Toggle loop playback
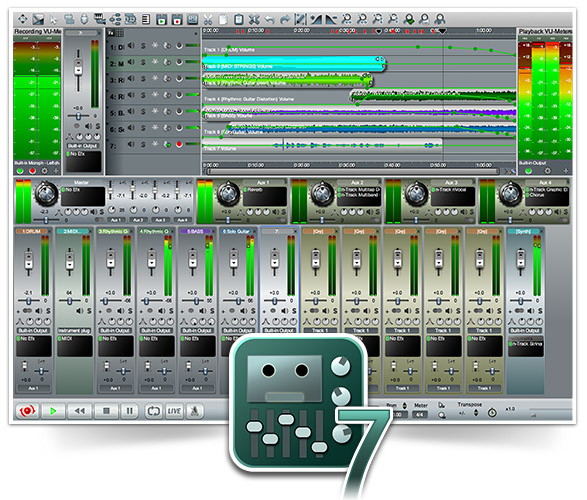Viewport: 587px width, 500px height. 153,411
